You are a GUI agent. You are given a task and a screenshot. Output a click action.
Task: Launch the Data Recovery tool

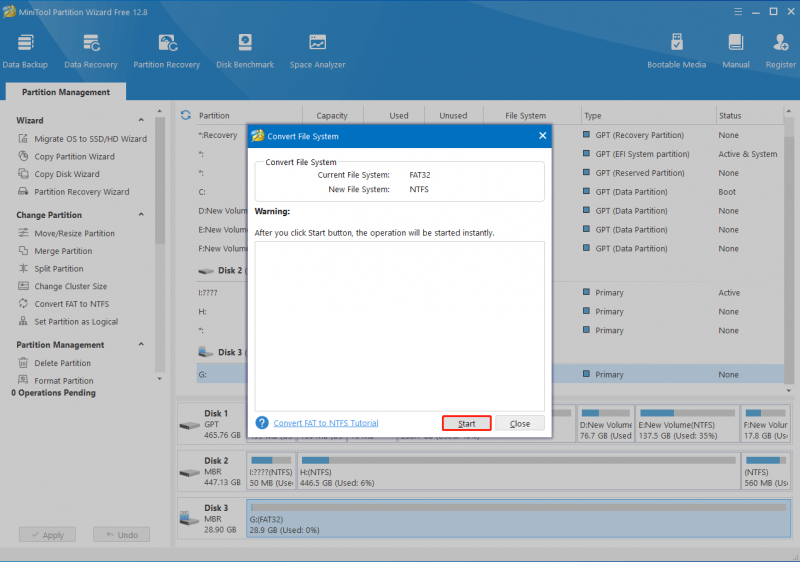[91, 51]
